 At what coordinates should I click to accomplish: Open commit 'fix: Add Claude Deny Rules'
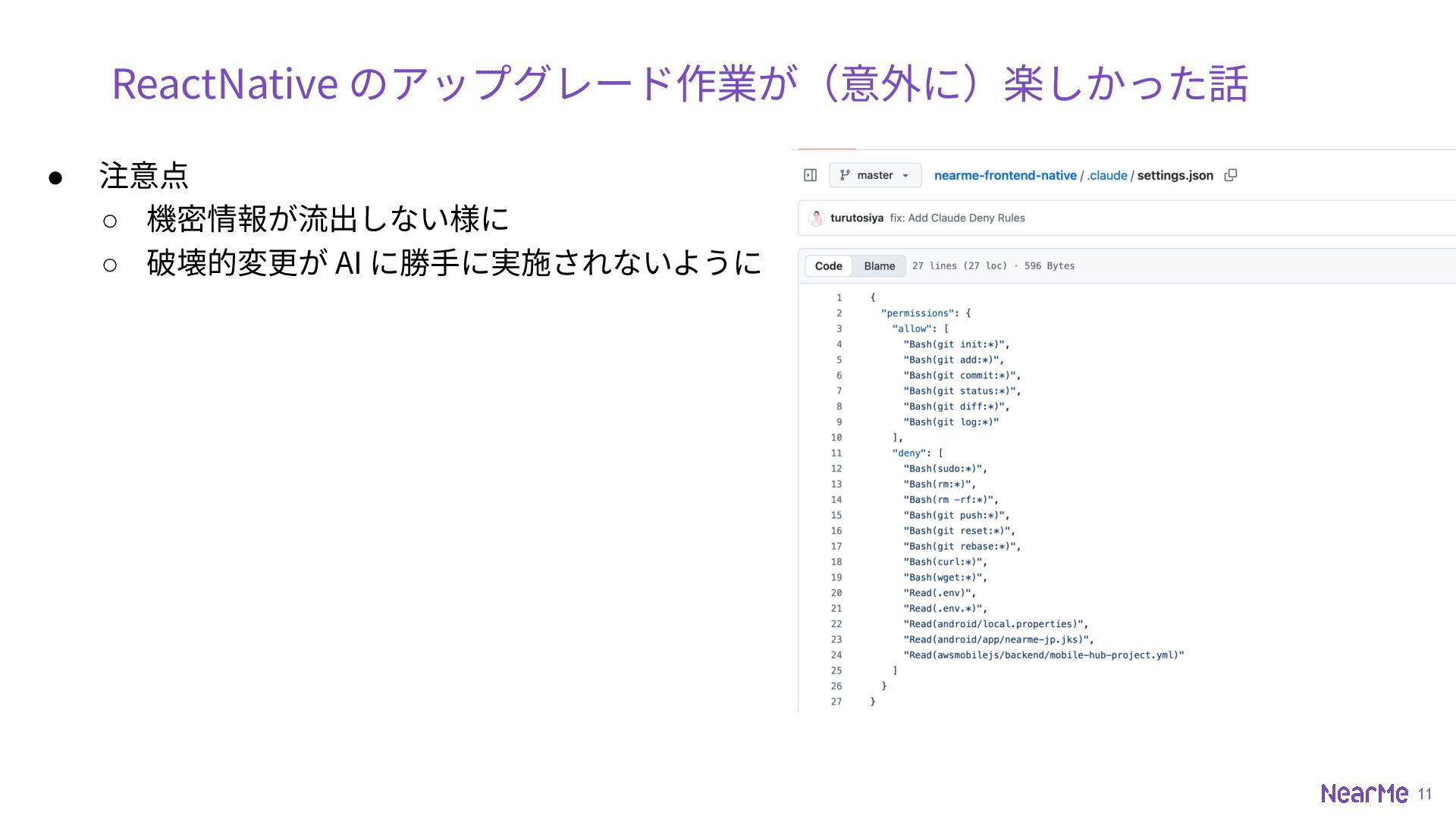pyautogui.click(x=957, y=218)
